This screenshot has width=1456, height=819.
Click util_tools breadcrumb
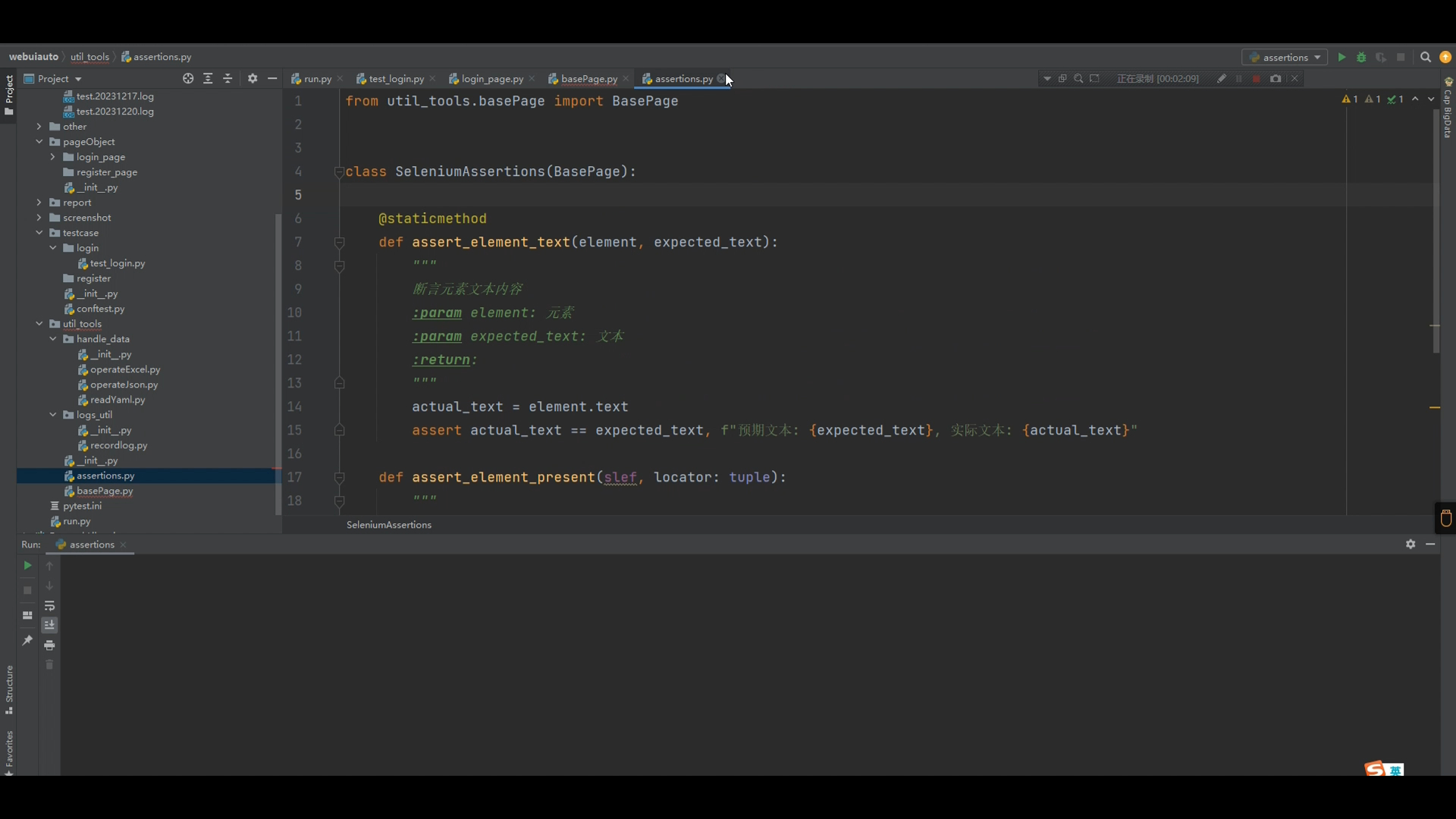[x=89, y=57]
